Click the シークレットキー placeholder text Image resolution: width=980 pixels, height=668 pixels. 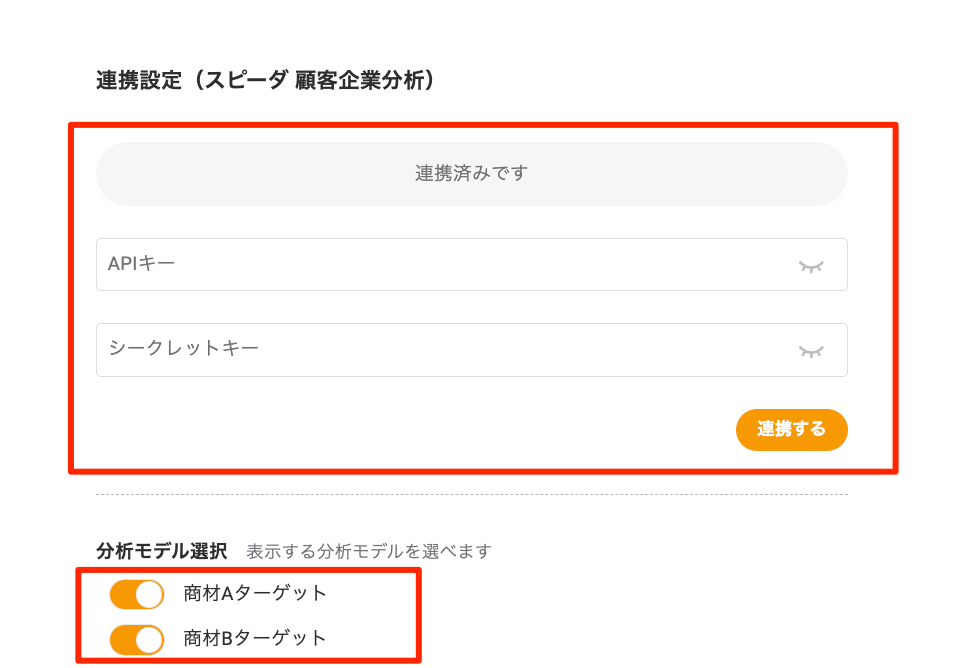[x=183, y=349]
